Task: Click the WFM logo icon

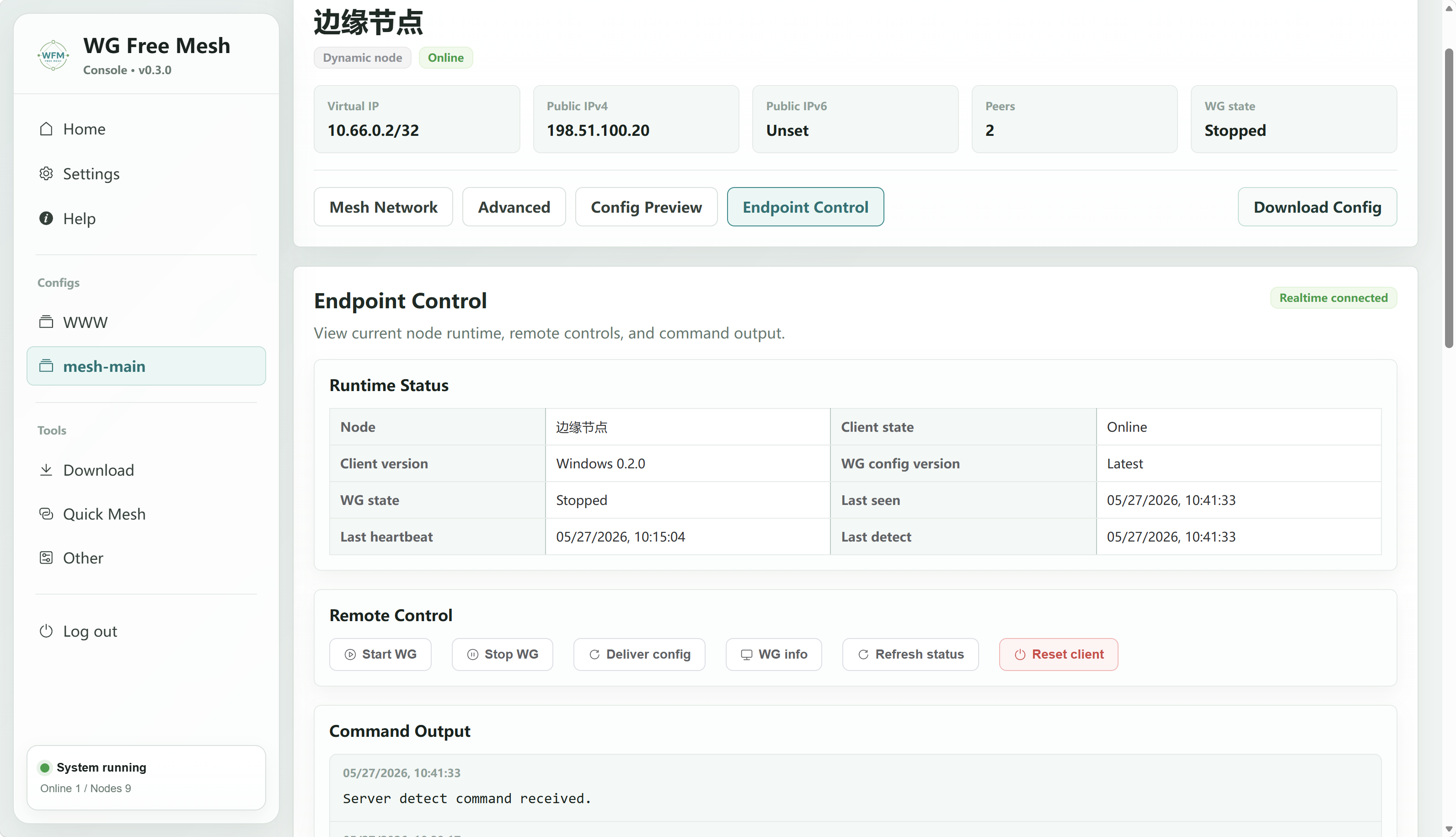Action: 53,55
